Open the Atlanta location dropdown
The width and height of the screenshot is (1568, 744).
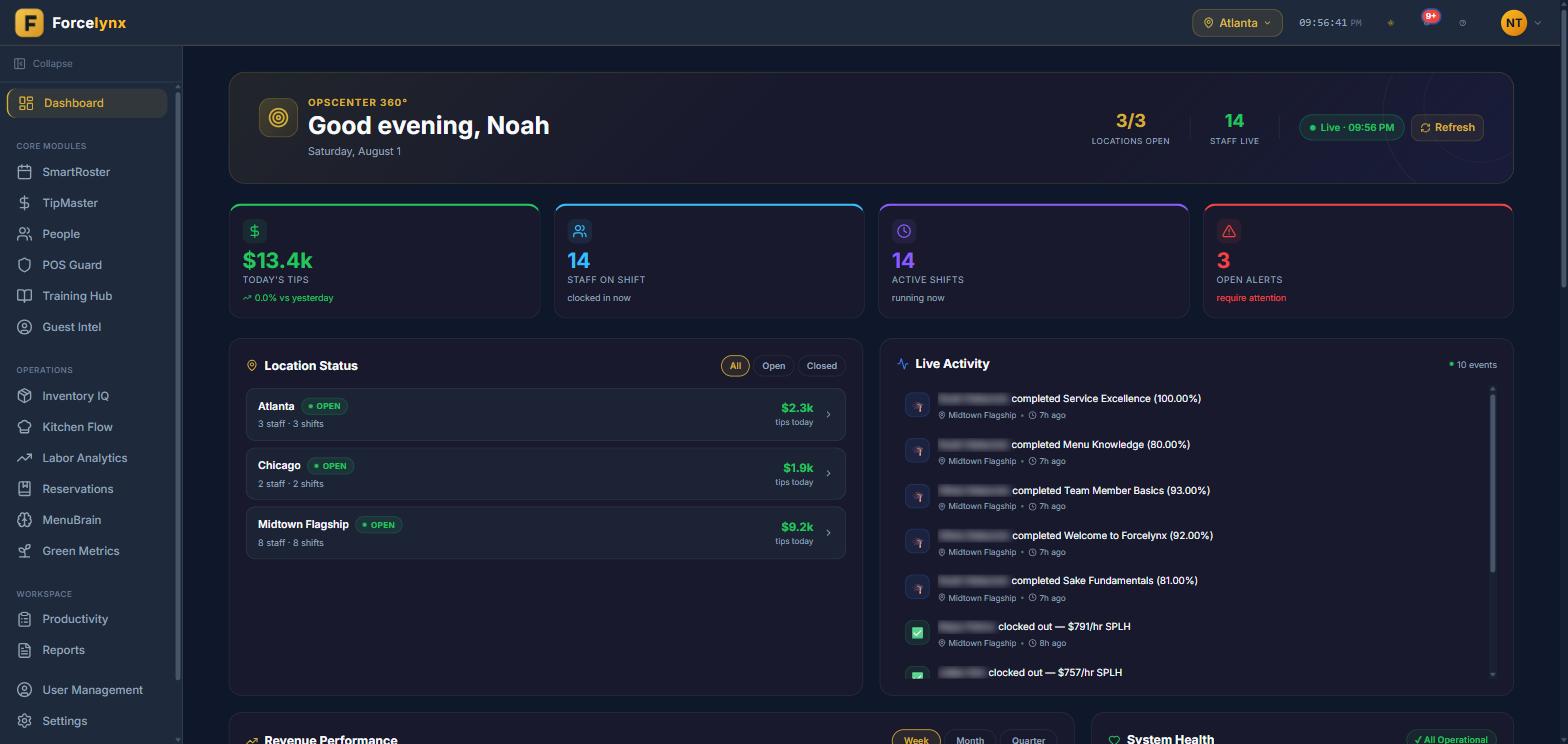tap(1237, 23)
